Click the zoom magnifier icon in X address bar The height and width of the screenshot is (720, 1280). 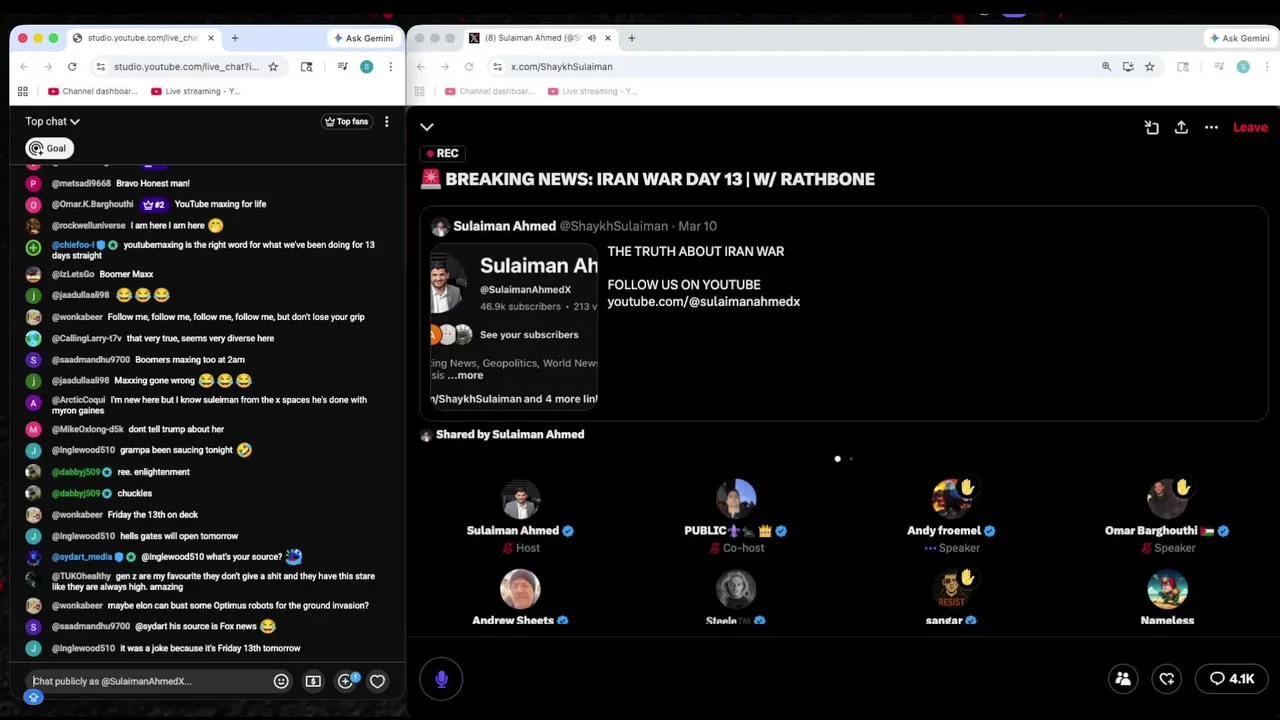point(1106,67)
